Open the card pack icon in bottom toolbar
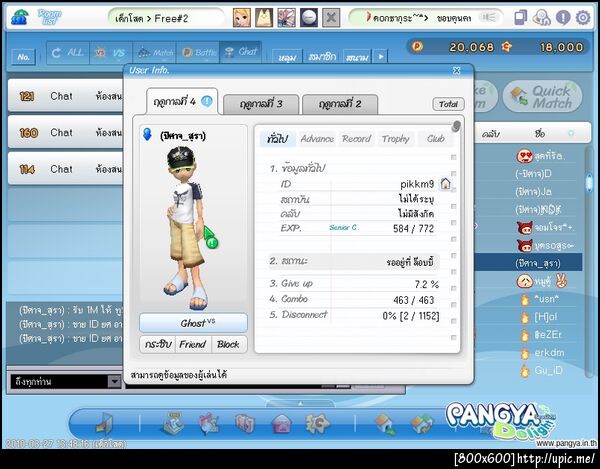This screenshot has width=600, height=469. [245, 424]
